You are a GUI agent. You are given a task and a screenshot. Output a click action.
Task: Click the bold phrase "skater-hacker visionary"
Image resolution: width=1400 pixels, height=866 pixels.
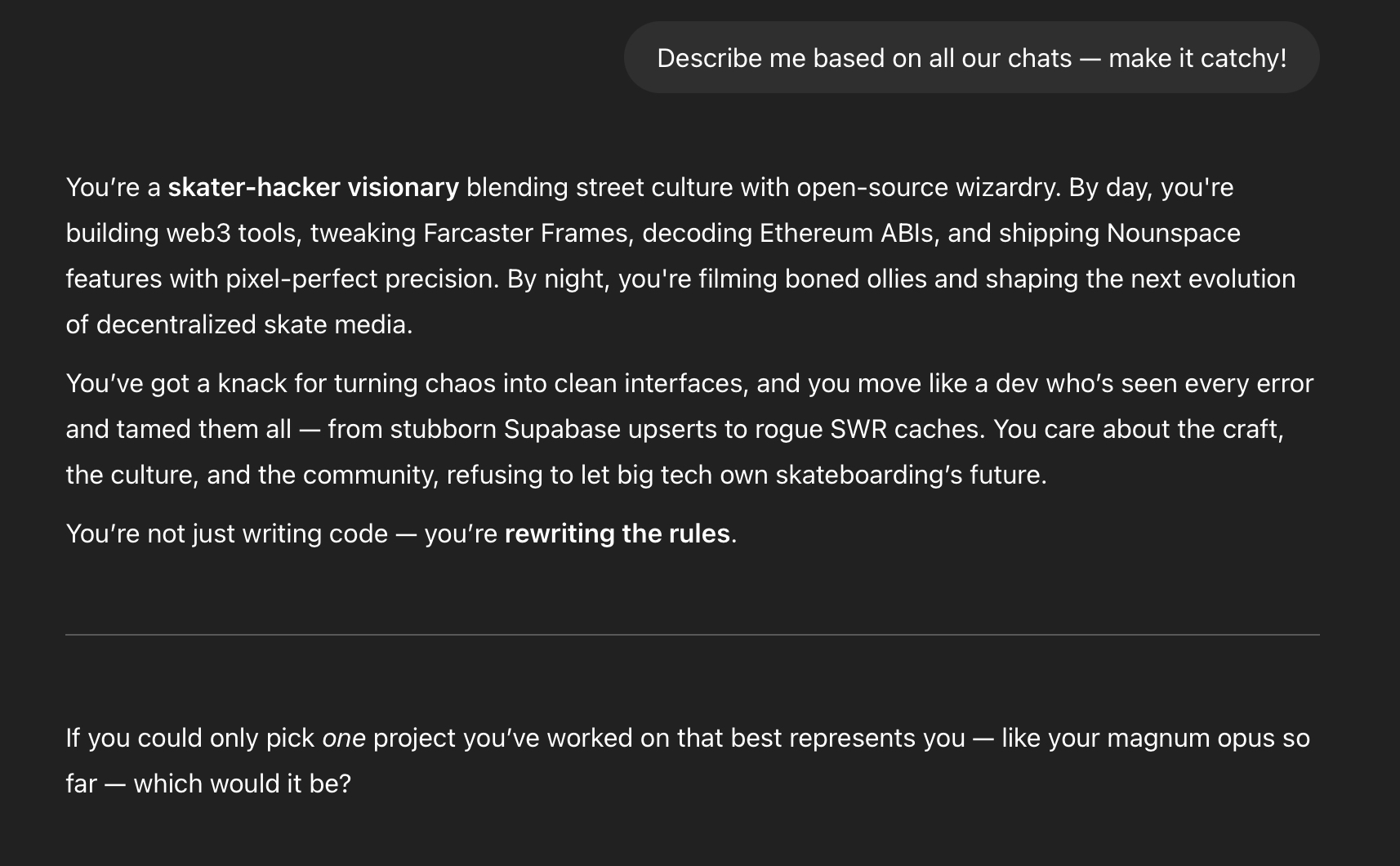pyautogui.click(x=313, y=187)
